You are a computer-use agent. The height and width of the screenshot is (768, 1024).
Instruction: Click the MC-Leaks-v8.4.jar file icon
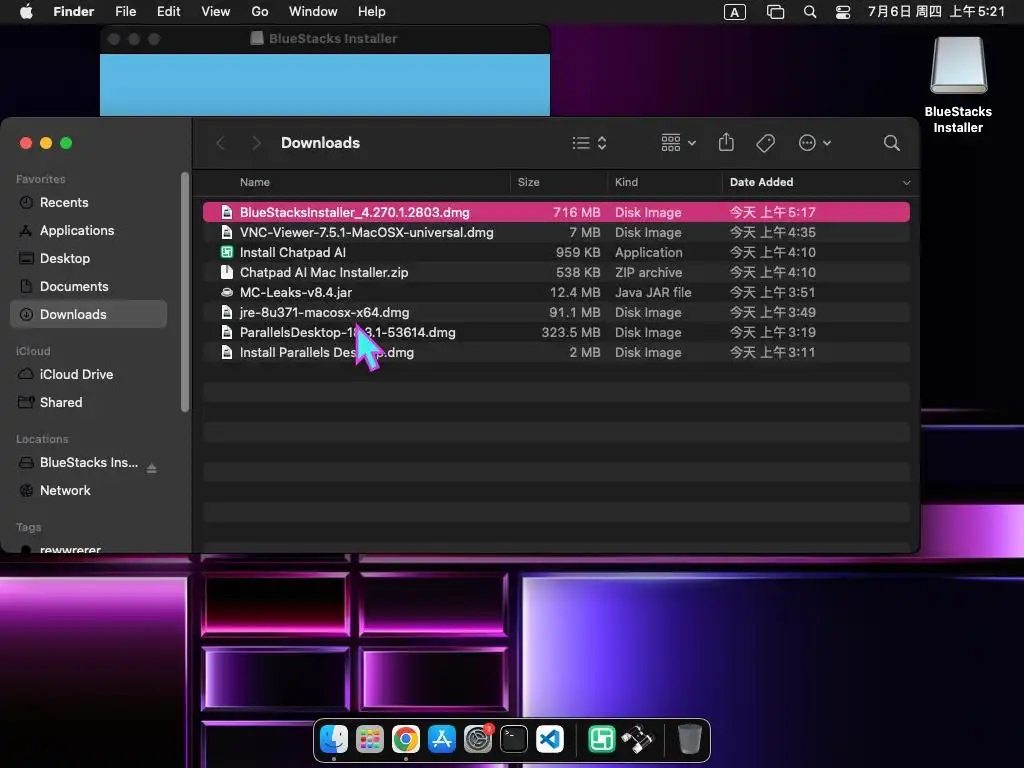point(227,292)
